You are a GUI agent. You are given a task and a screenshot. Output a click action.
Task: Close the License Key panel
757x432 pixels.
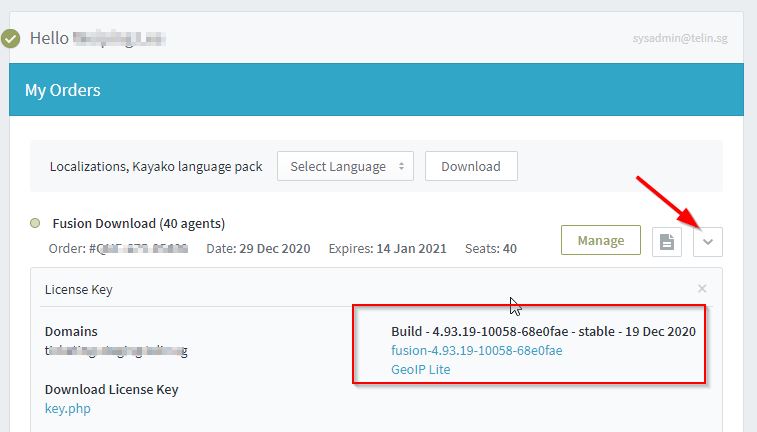702,288
